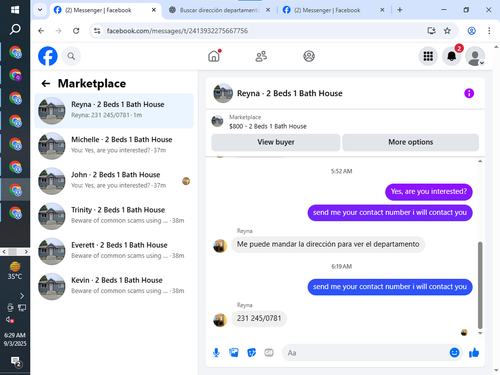Open the taskbar clock 6:29 AM
500x375 pixels.
(x=15, y=339)
